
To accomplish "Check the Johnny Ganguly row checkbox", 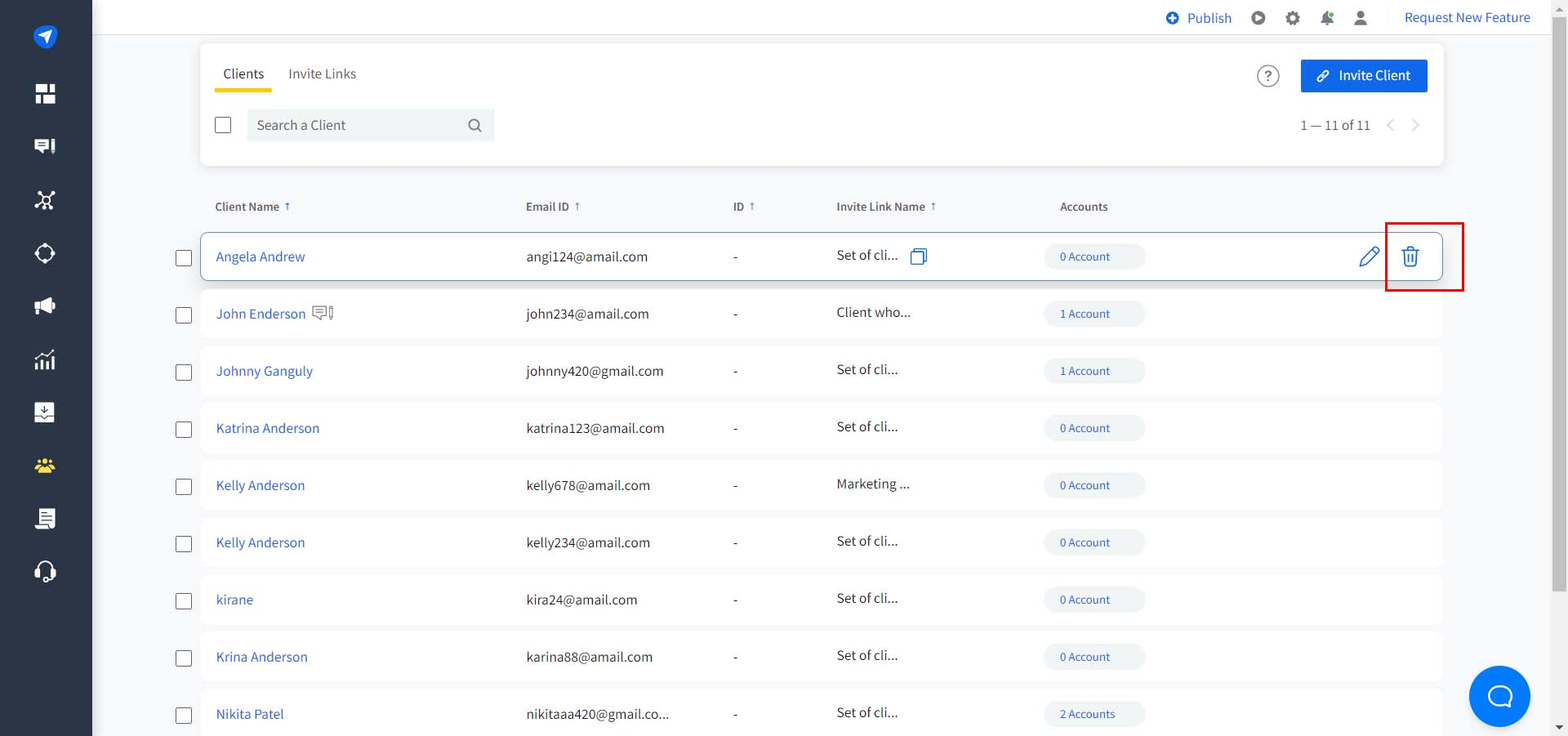I will pos(184,372).
